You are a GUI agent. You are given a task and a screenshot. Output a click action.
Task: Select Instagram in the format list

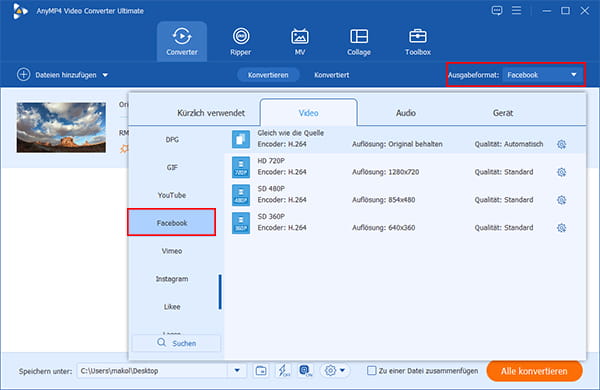point(172,279)
